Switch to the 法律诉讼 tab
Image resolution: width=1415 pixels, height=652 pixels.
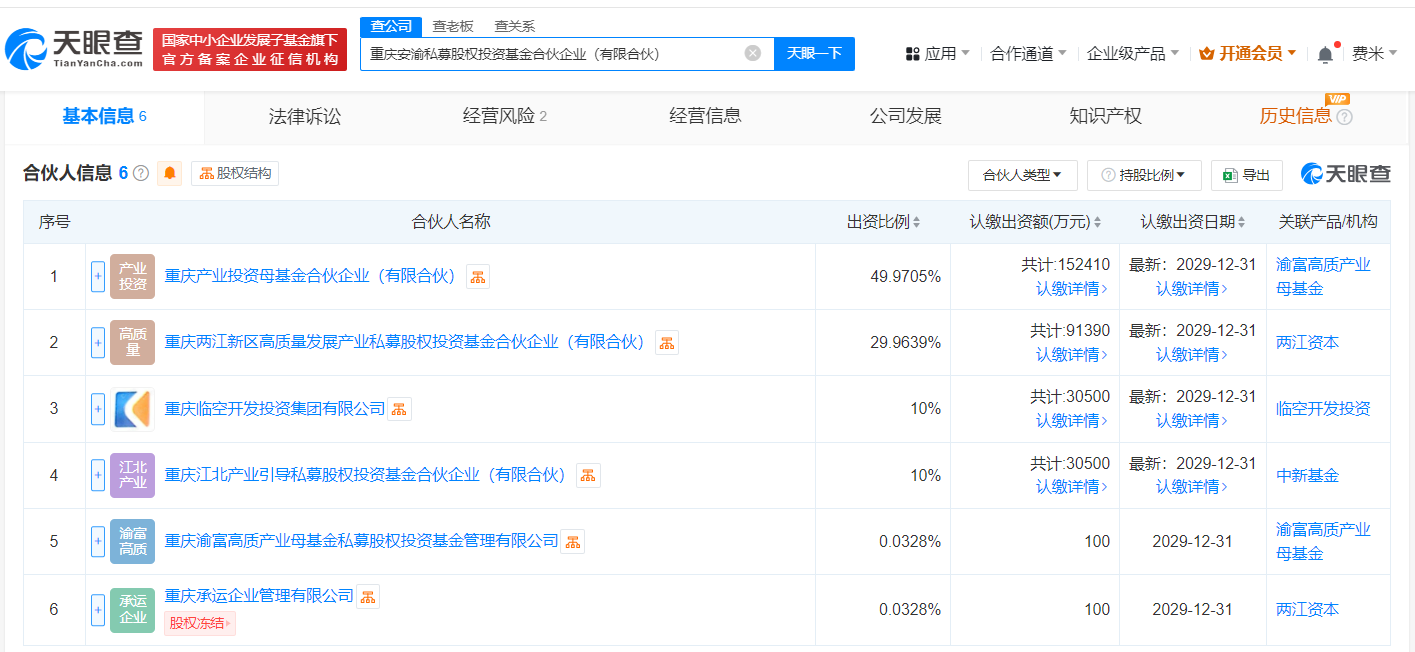[305, 116]
